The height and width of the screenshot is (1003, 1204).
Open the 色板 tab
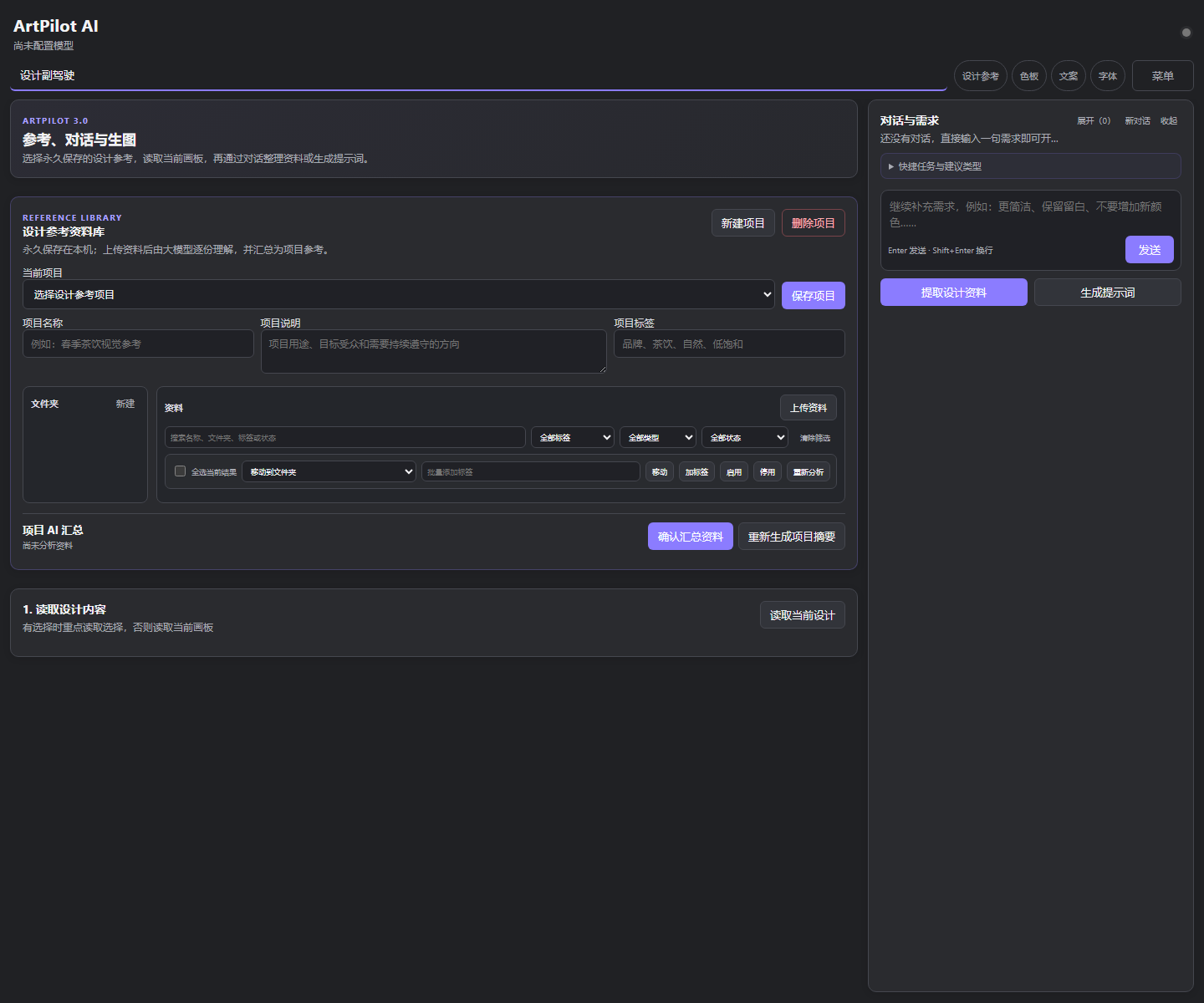pos(1029,76)
